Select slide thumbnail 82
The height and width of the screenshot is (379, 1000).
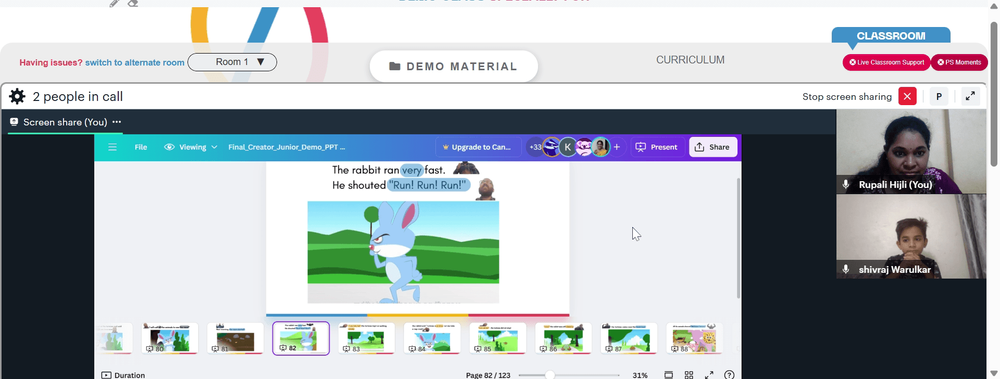point(301,338)
